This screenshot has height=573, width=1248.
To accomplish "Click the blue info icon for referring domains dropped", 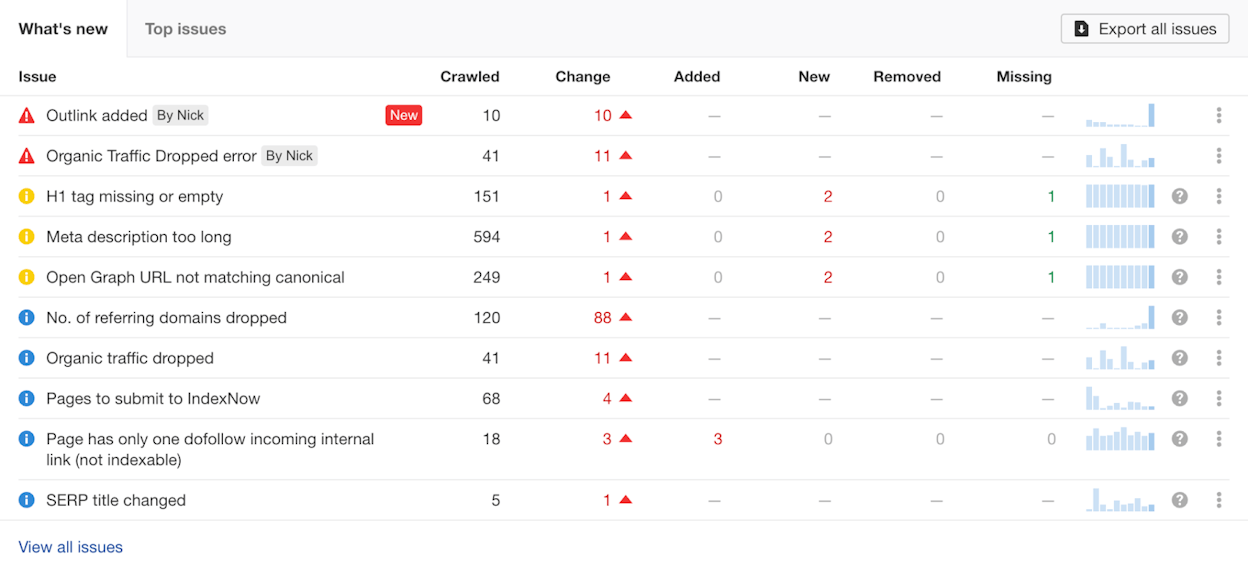I will 27,318.
